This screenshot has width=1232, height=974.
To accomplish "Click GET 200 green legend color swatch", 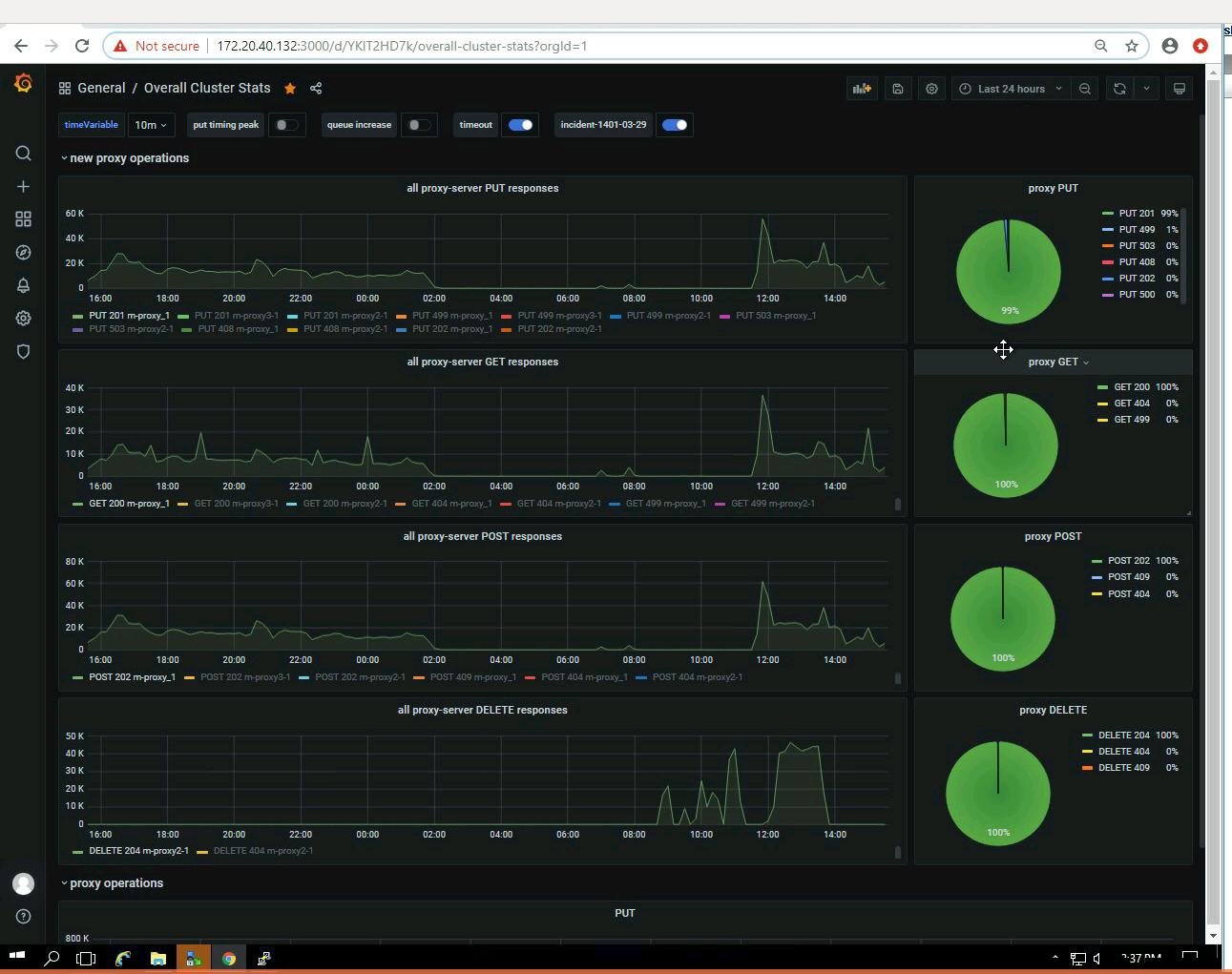I will 1103,387.
